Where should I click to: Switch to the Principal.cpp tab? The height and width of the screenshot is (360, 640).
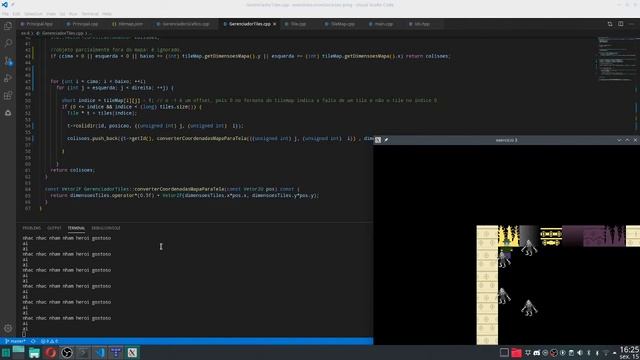click(82, 24)
